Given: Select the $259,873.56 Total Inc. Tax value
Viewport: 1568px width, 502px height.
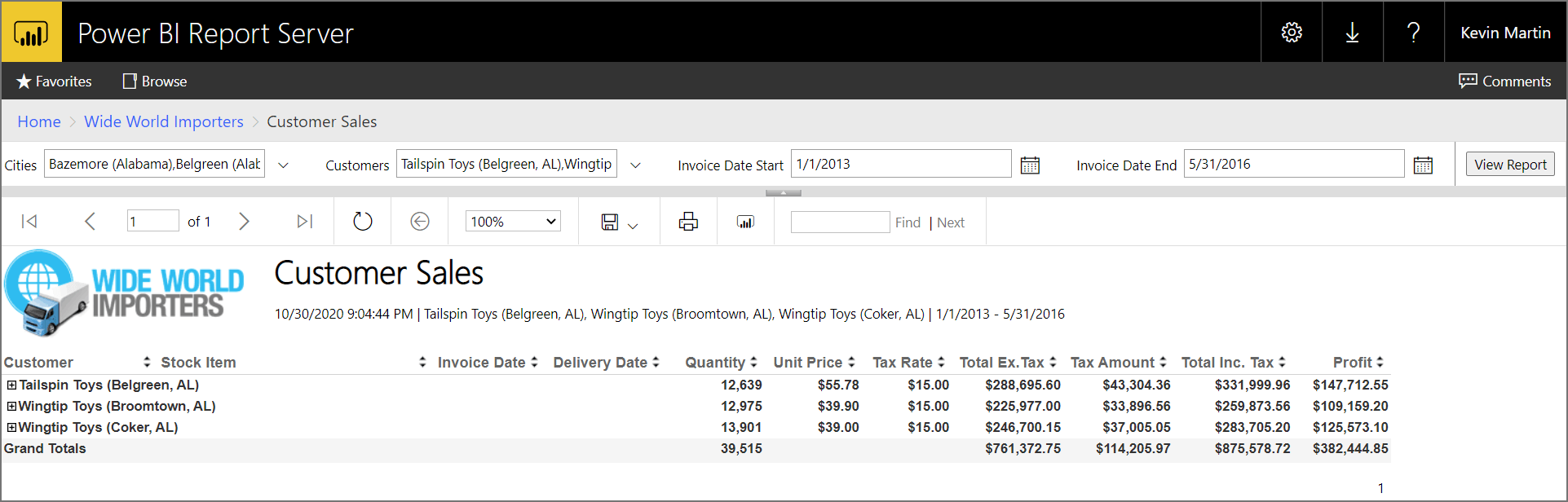Looking at the screenshot, I should click(1252, 406).
